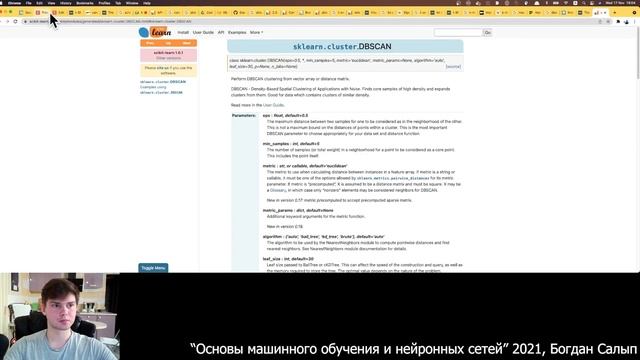Image resolution: width=640 pixels, height=360 pixels.
Task: Open the Chrome Bookmarks menu
Action: (x=85, y=3)
